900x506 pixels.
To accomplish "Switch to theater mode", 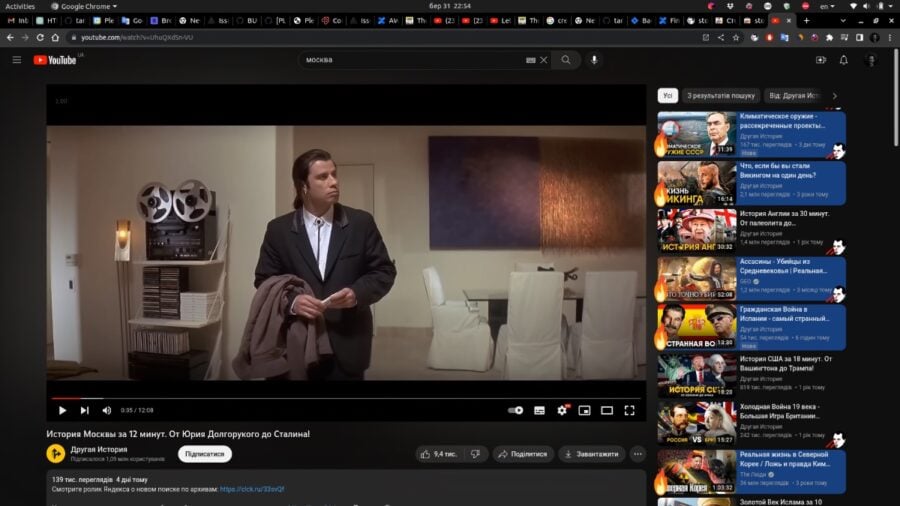I will click(607, 410).
